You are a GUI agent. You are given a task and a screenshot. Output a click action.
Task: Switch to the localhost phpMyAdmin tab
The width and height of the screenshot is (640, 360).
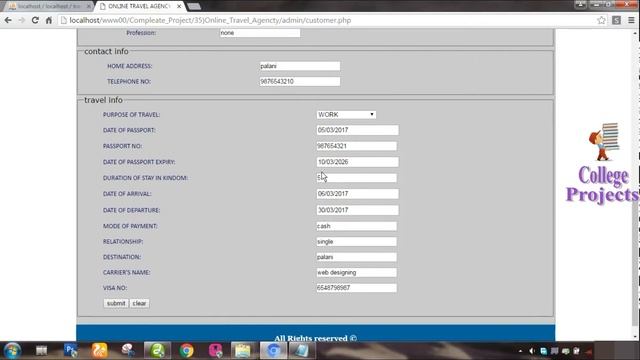[x=49, y=6]
